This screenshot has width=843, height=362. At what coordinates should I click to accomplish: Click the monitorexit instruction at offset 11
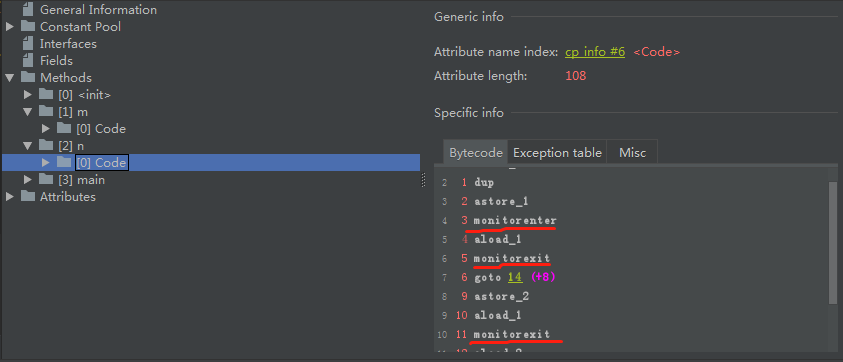pyautogui.click(x=512, y=334)
